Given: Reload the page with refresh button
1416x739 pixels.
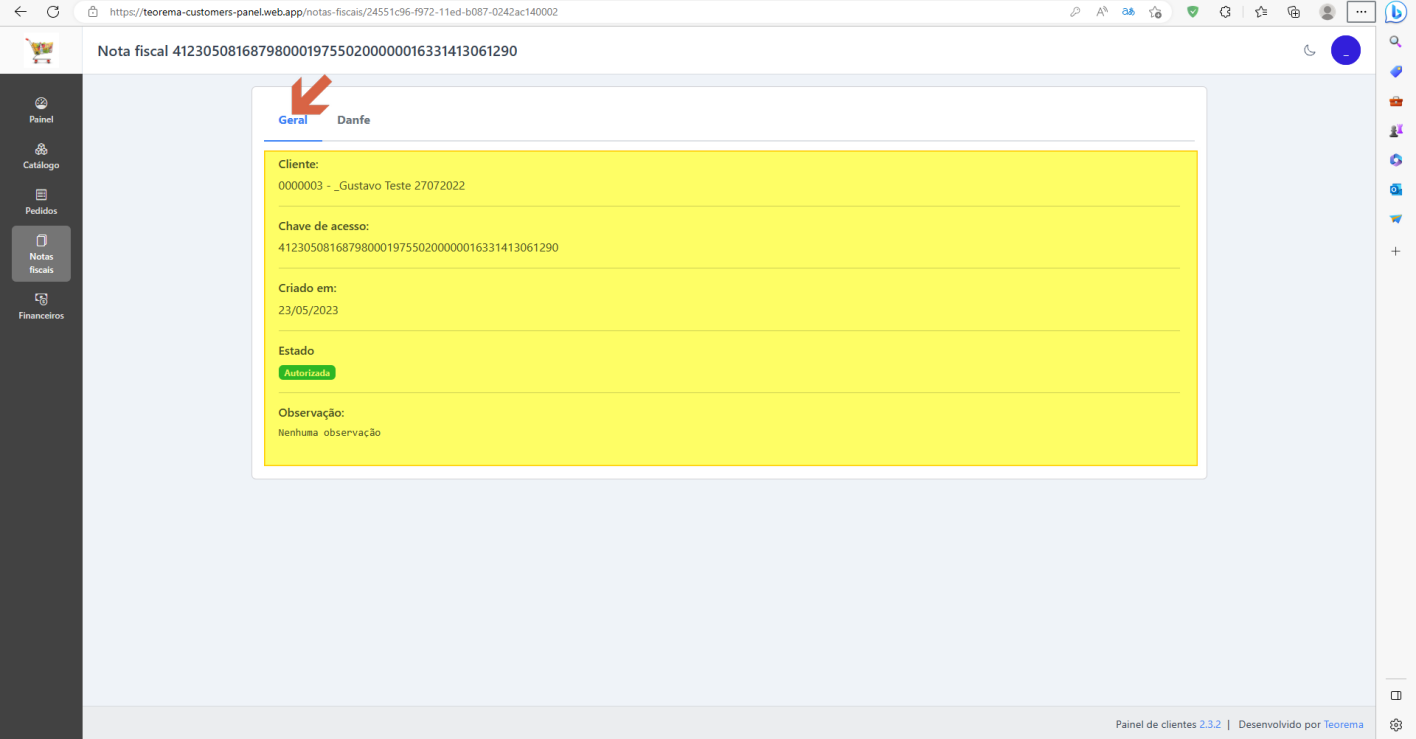Looking at the screenshot, I should point(53,12).
